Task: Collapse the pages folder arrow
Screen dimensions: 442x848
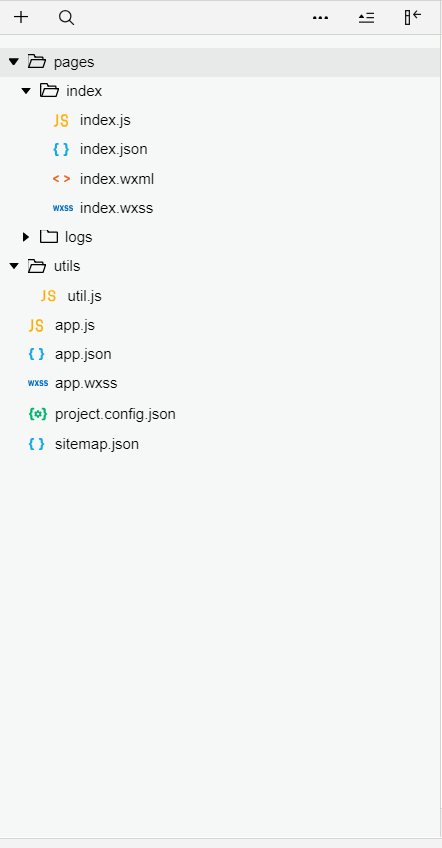Action: (x=14, y=62)
